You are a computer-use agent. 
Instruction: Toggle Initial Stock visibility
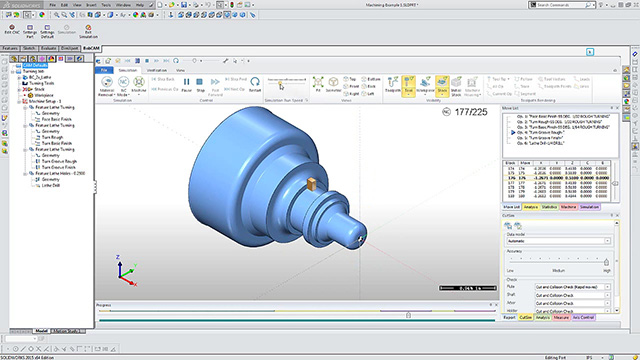point(456,87)
